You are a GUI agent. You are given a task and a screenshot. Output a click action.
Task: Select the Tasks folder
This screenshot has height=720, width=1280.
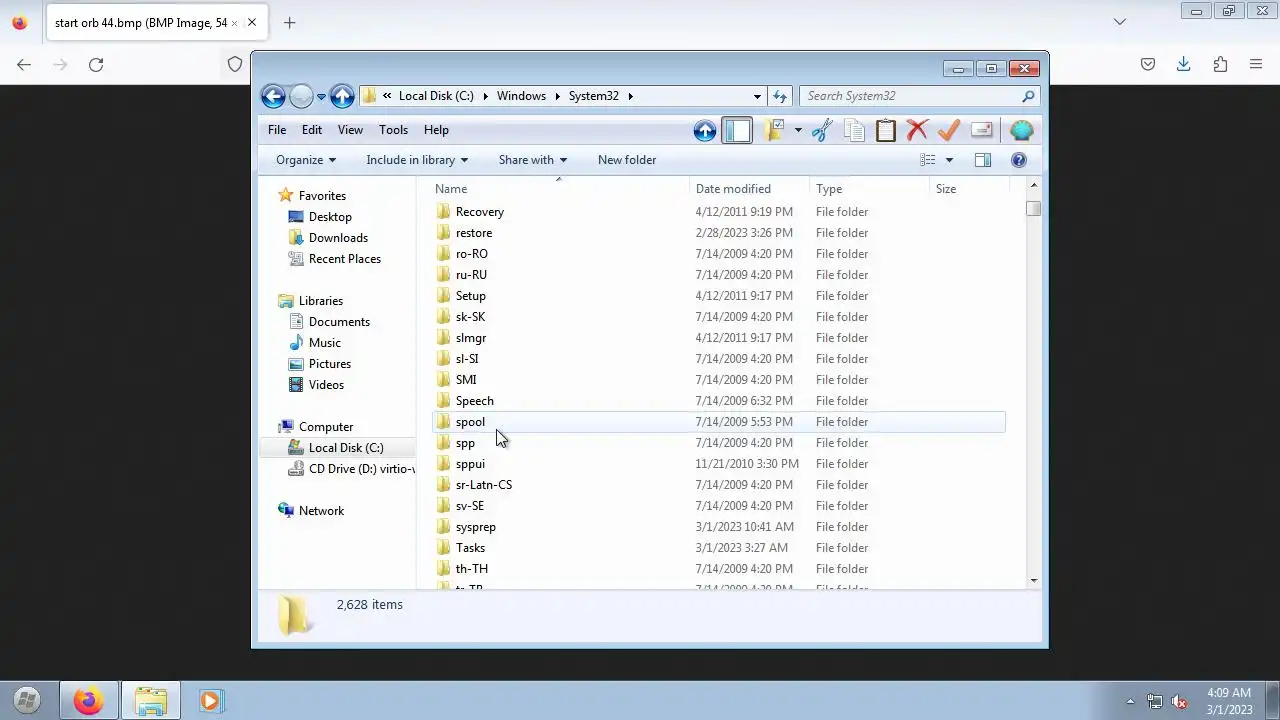(719, 548)
